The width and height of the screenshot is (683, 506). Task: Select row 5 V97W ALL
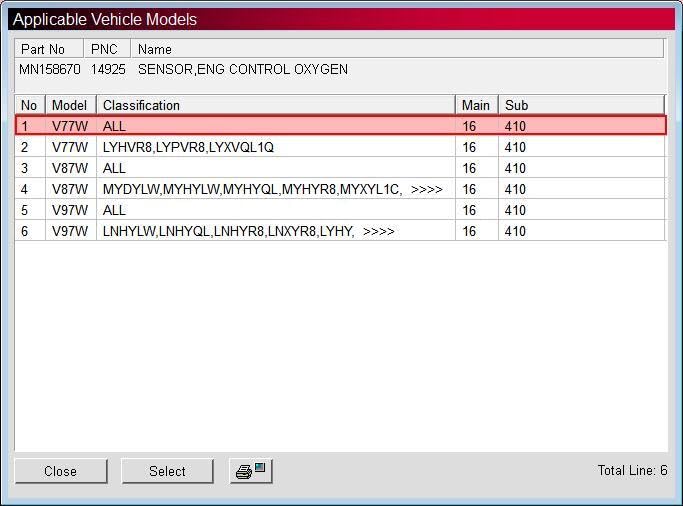pos(340,210)
